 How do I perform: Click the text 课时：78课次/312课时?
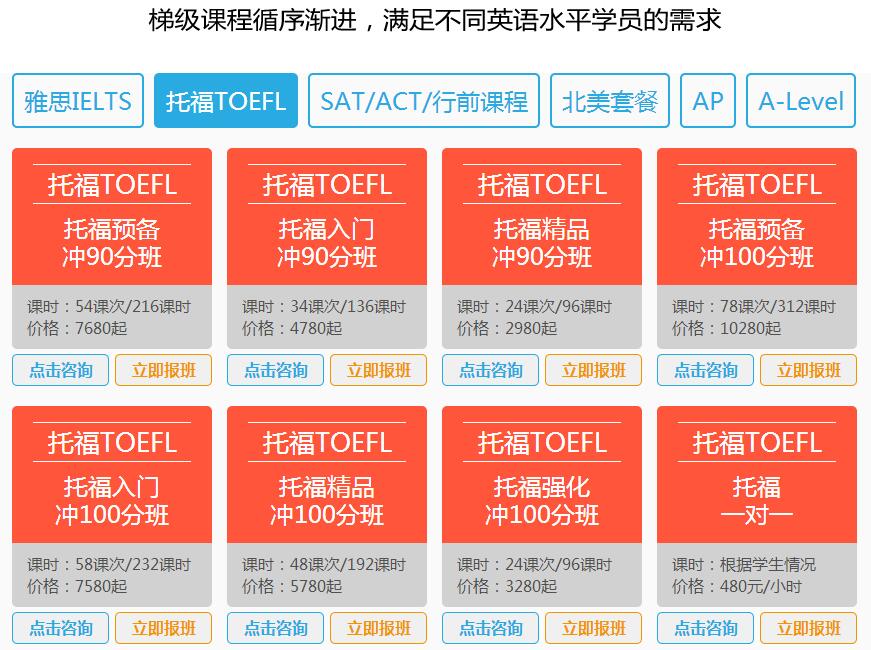[x=754, y=306]
